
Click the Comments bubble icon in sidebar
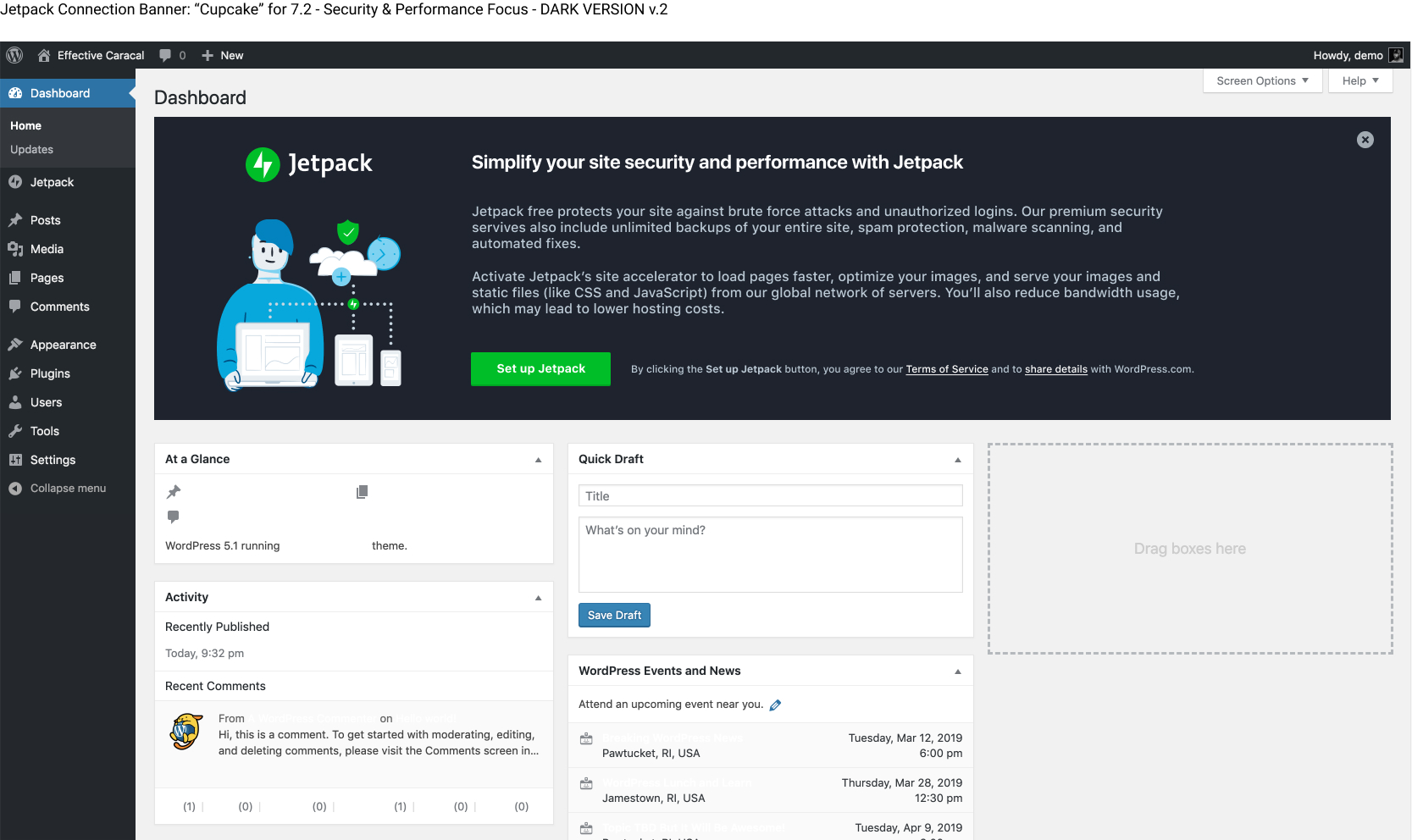pyautogui.click(x=15, y=307)
